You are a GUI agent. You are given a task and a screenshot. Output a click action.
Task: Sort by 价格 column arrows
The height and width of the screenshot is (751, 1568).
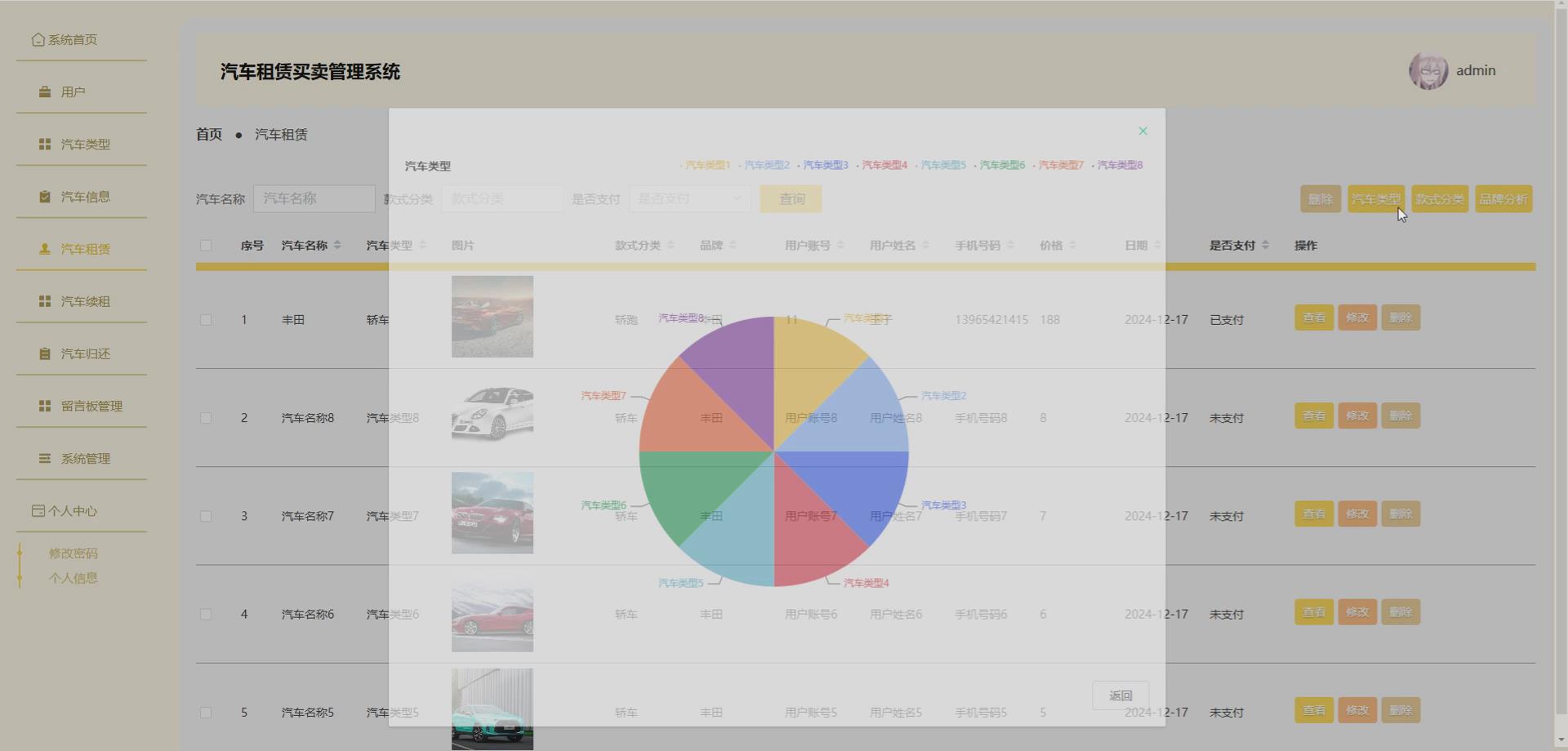(x=1072, y=245)
